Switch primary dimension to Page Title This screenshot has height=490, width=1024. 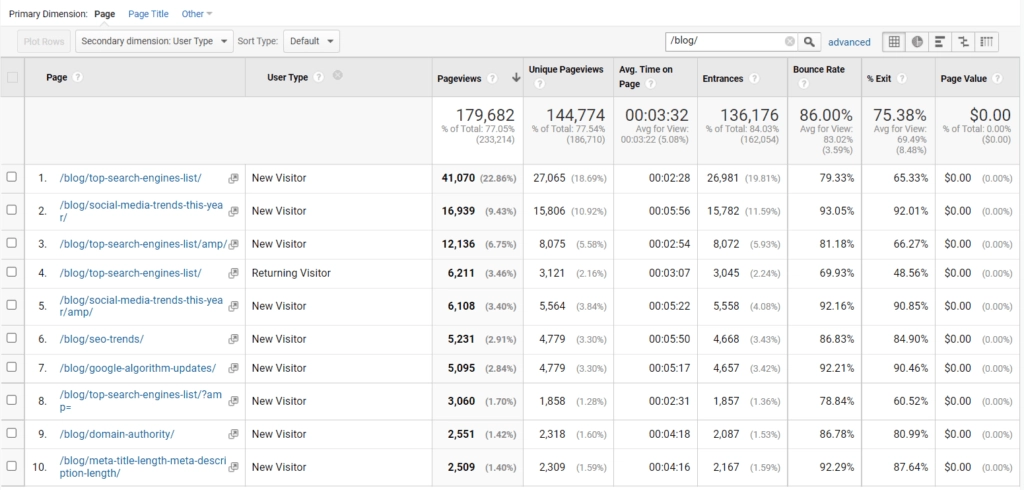click(148, 14)
